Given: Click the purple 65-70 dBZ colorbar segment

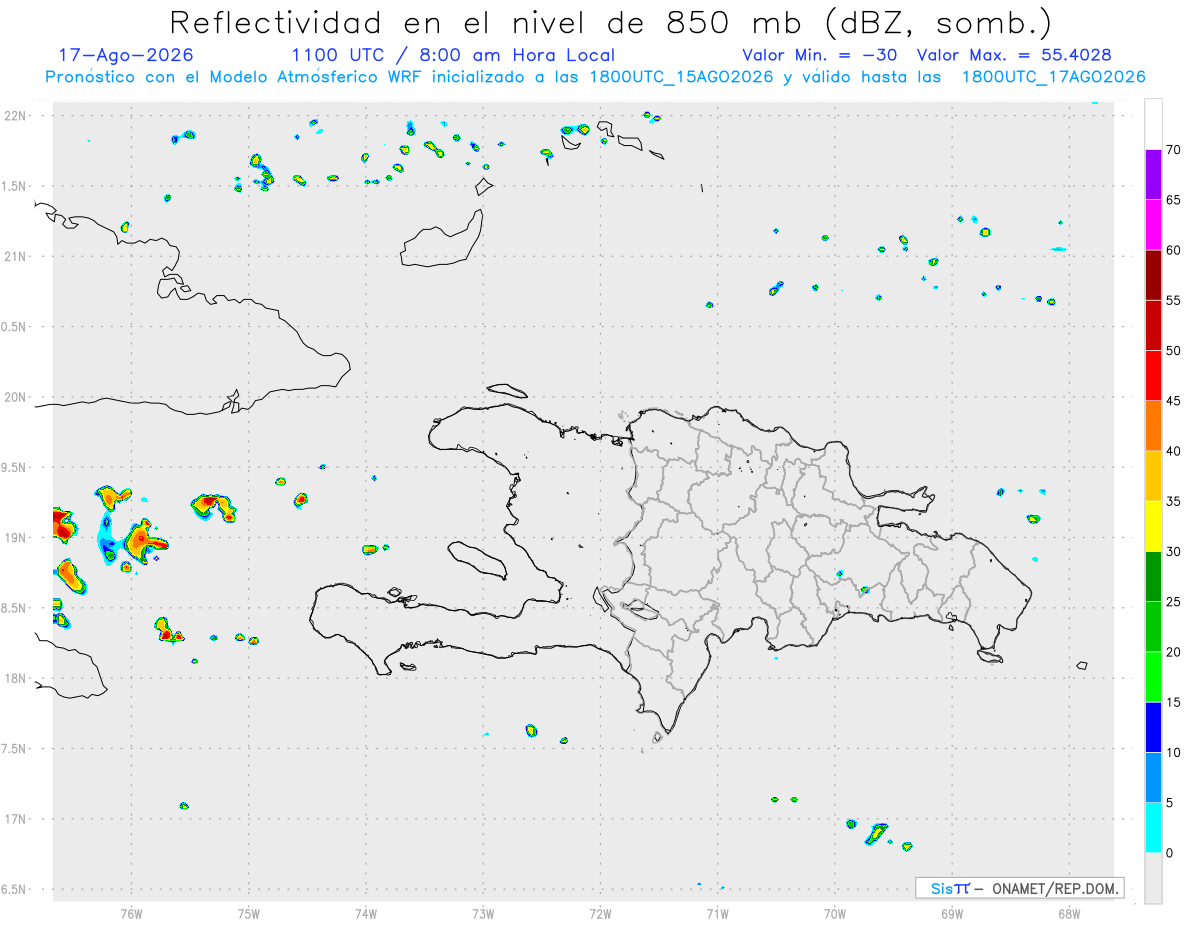Looking at the screenshot, I should 1153,174.
